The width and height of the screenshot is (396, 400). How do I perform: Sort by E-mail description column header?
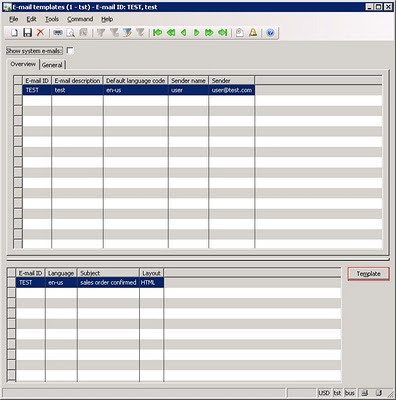tap(77, 81)
